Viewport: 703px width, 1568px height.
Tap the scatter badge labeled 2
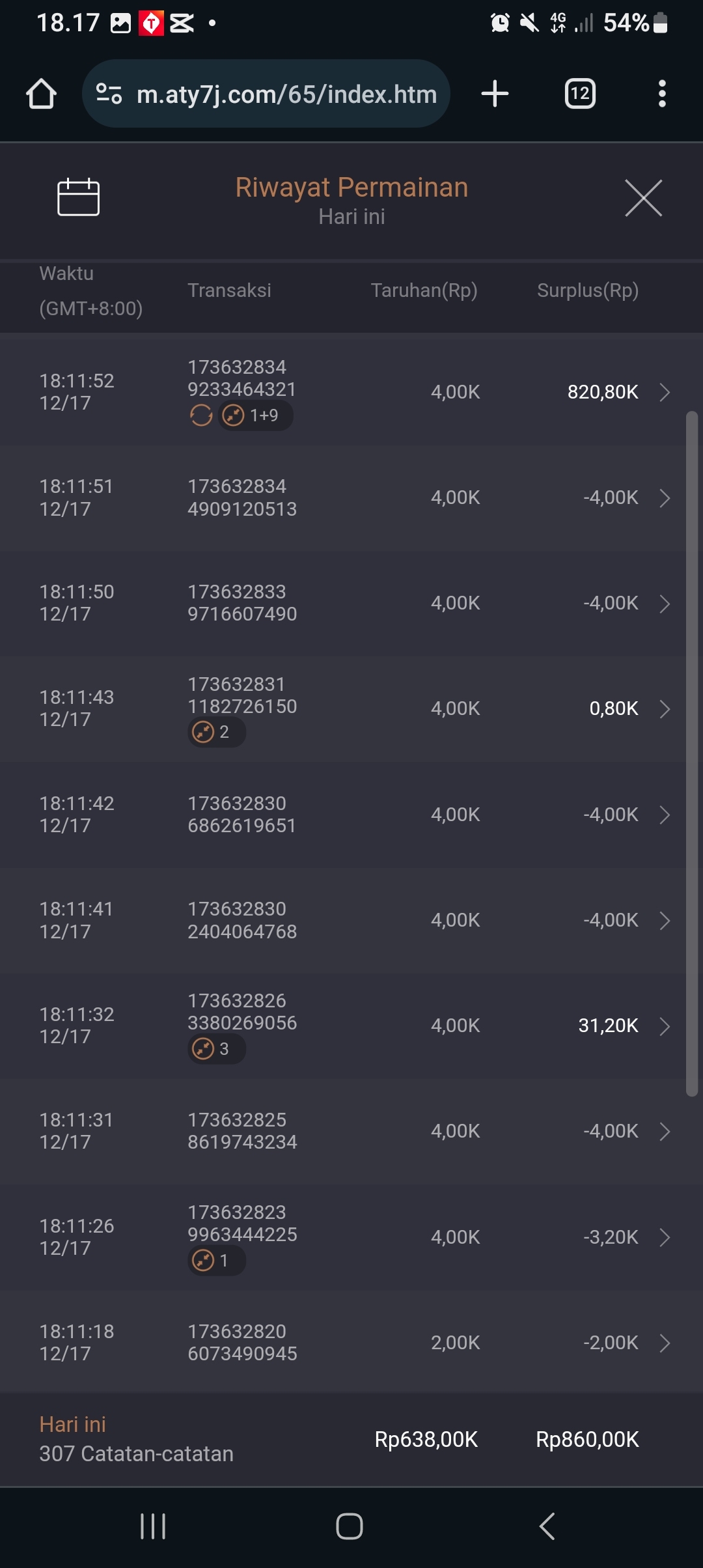216,733
